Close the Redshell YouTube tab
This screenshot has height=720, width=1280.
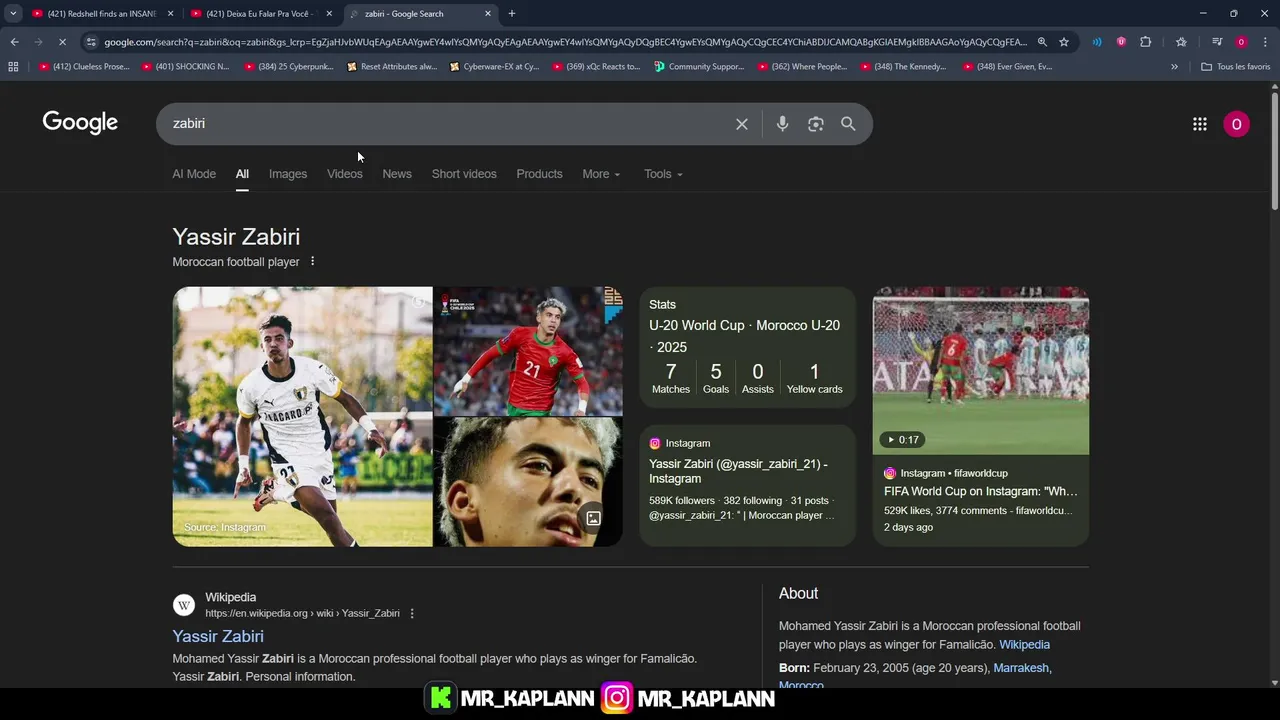tap(170, 14)
